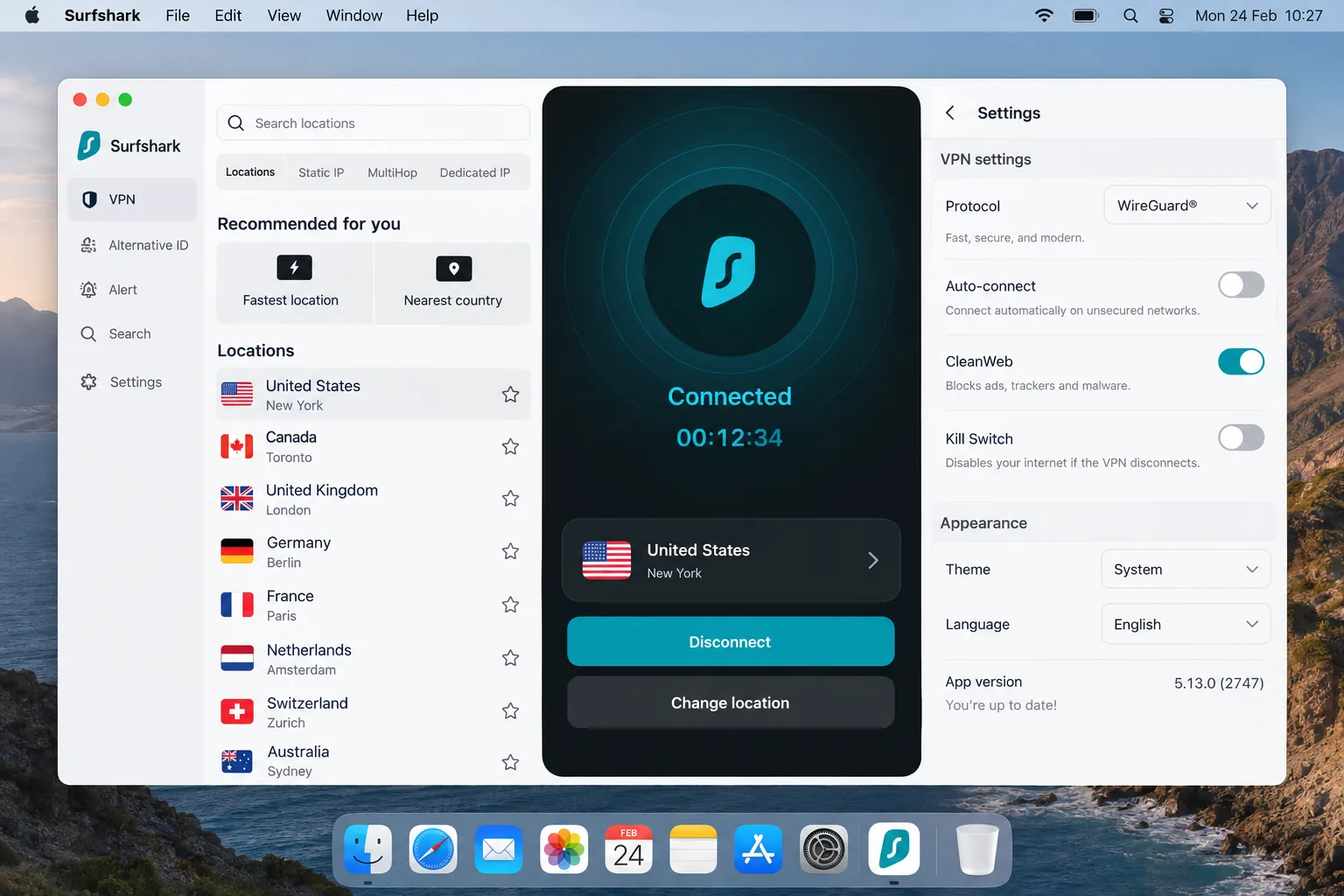Open the Mail app in the Dock

[499, 849]
